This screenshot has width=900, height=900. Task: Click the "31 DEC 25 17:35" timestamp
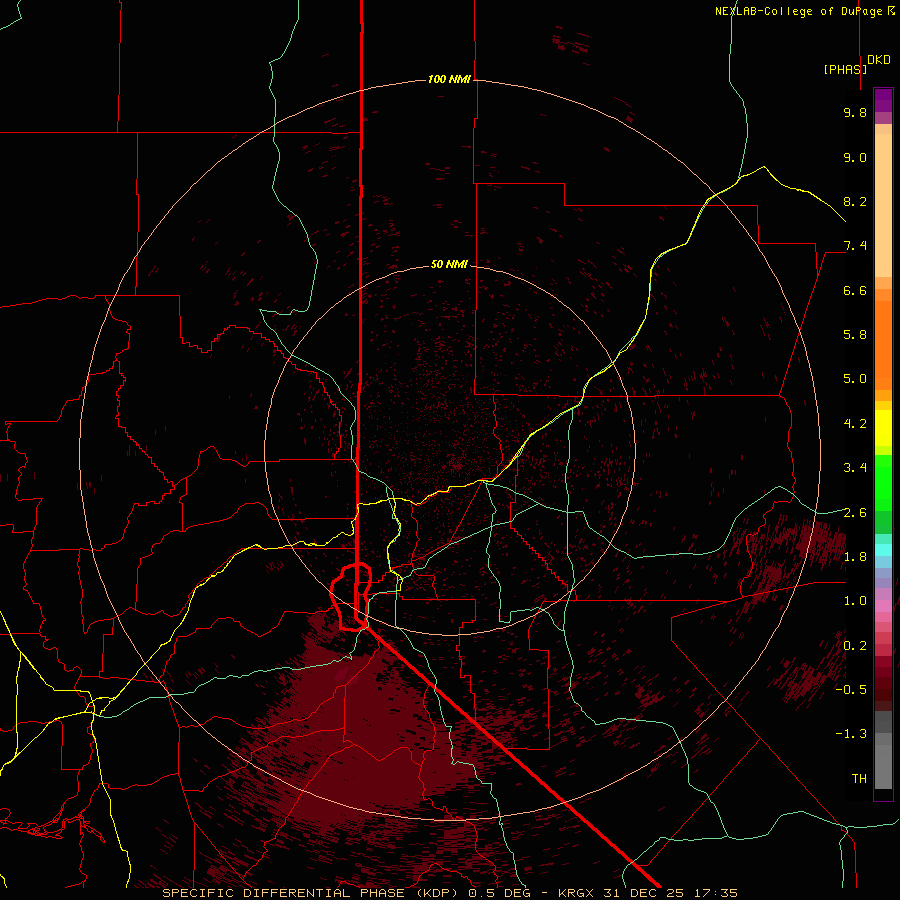(x=670, y=893)
